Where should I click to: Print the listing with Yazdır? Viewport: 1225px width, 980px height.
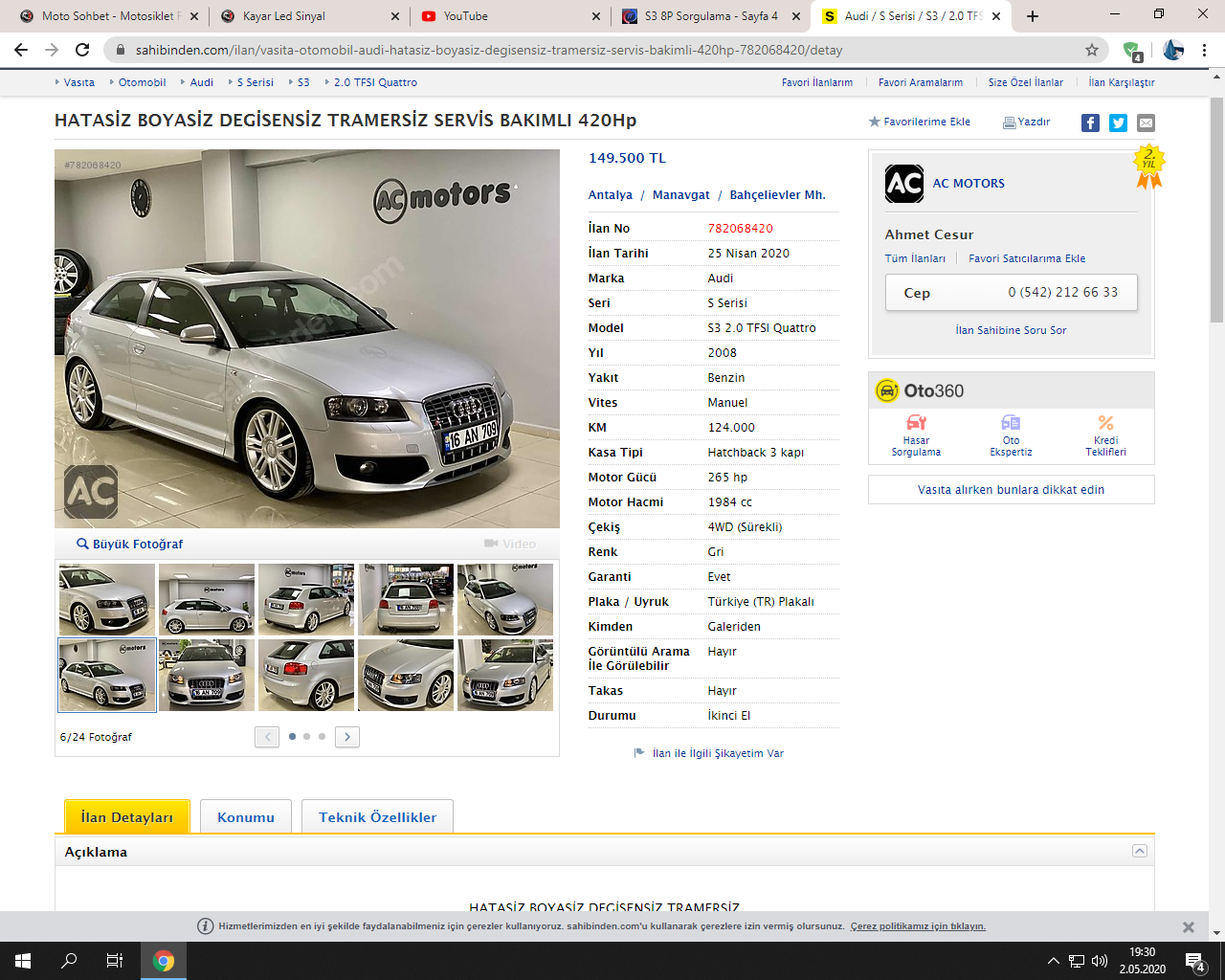pyautogui.click(x=1026, y=122)
